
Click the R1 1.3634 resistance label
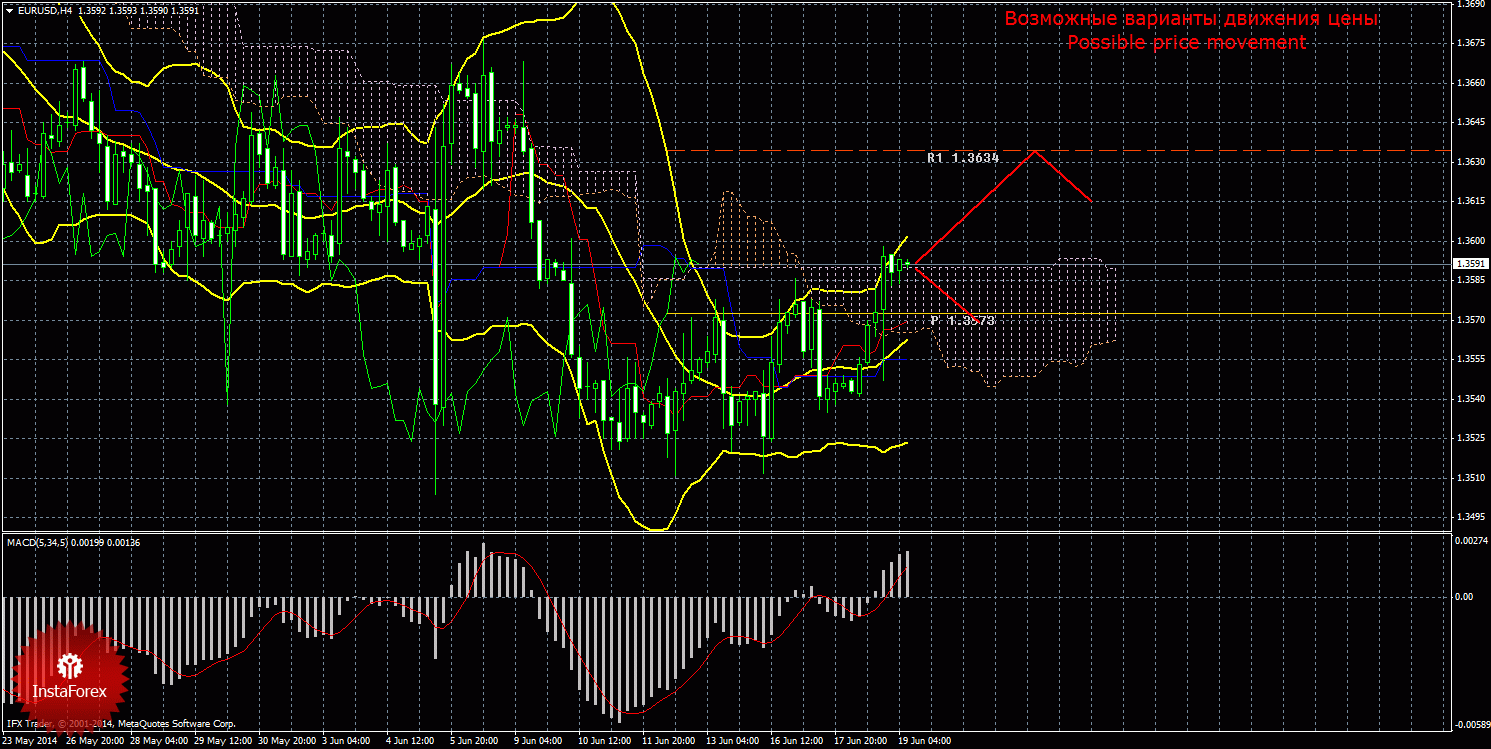click(x=963, y=158)
